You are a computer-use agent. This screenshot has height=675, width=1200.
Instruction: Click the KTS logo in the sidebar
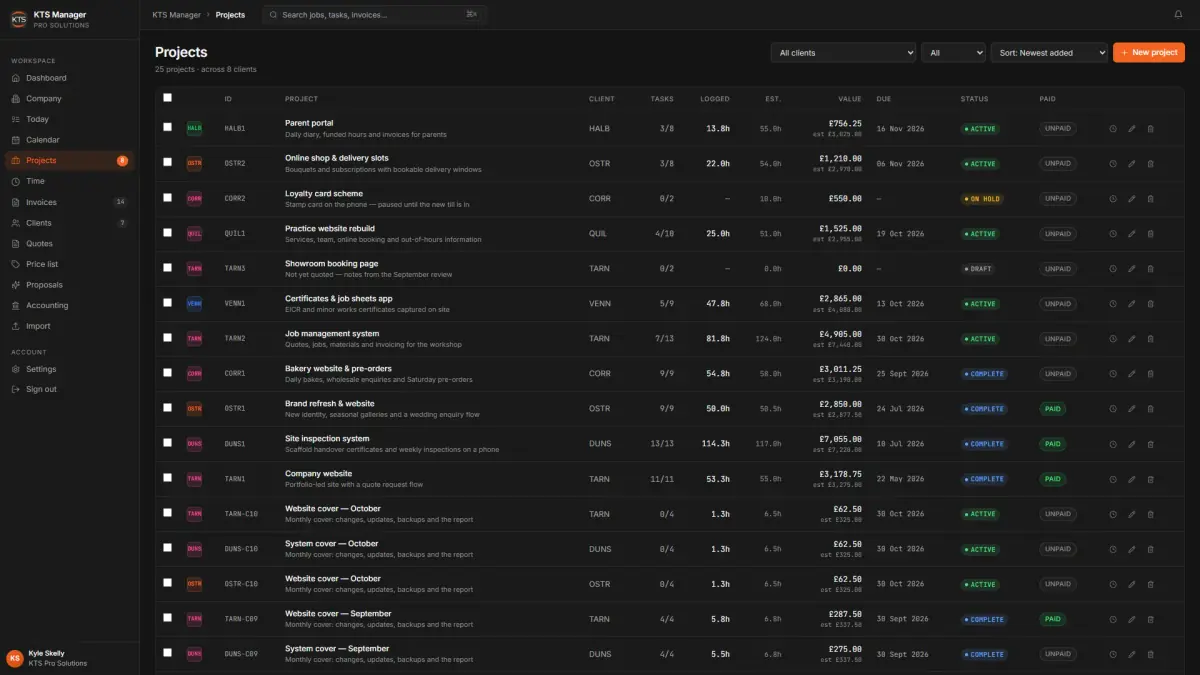click(x=18, y=19)
